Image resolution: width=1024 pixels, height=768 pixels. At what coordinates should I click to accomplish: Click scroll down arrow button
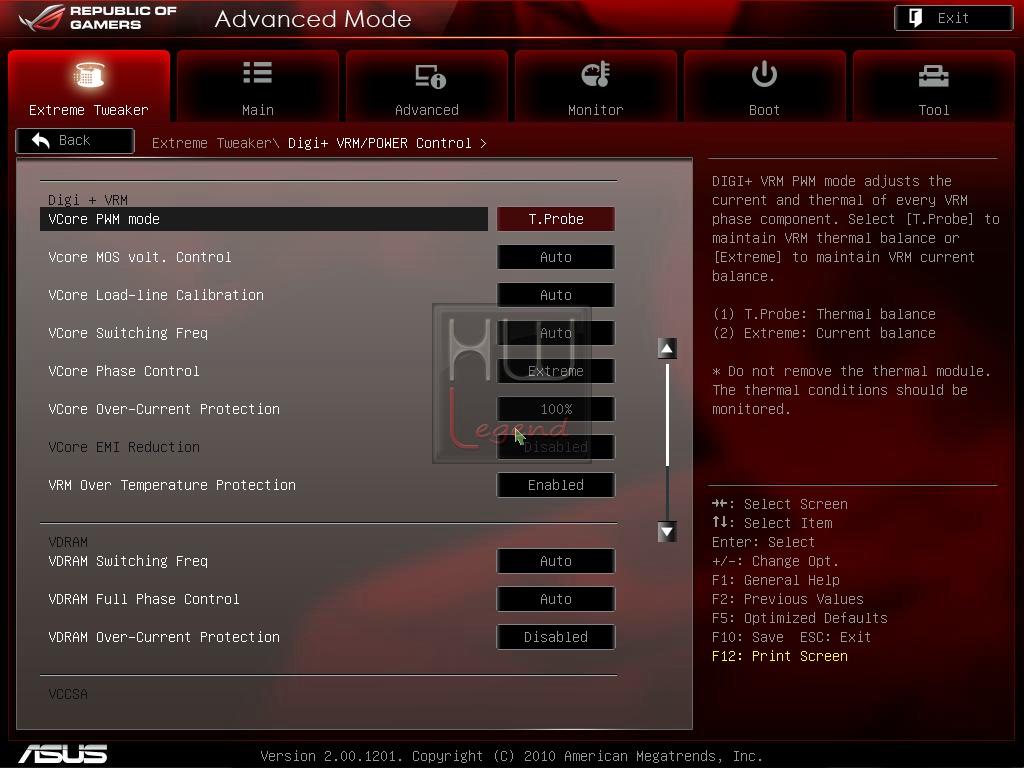667,532
